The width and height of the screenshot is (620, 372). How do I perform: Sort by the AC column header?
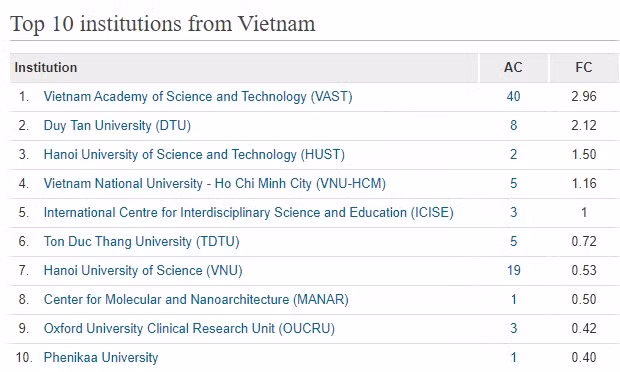click(x=513, y=68)
